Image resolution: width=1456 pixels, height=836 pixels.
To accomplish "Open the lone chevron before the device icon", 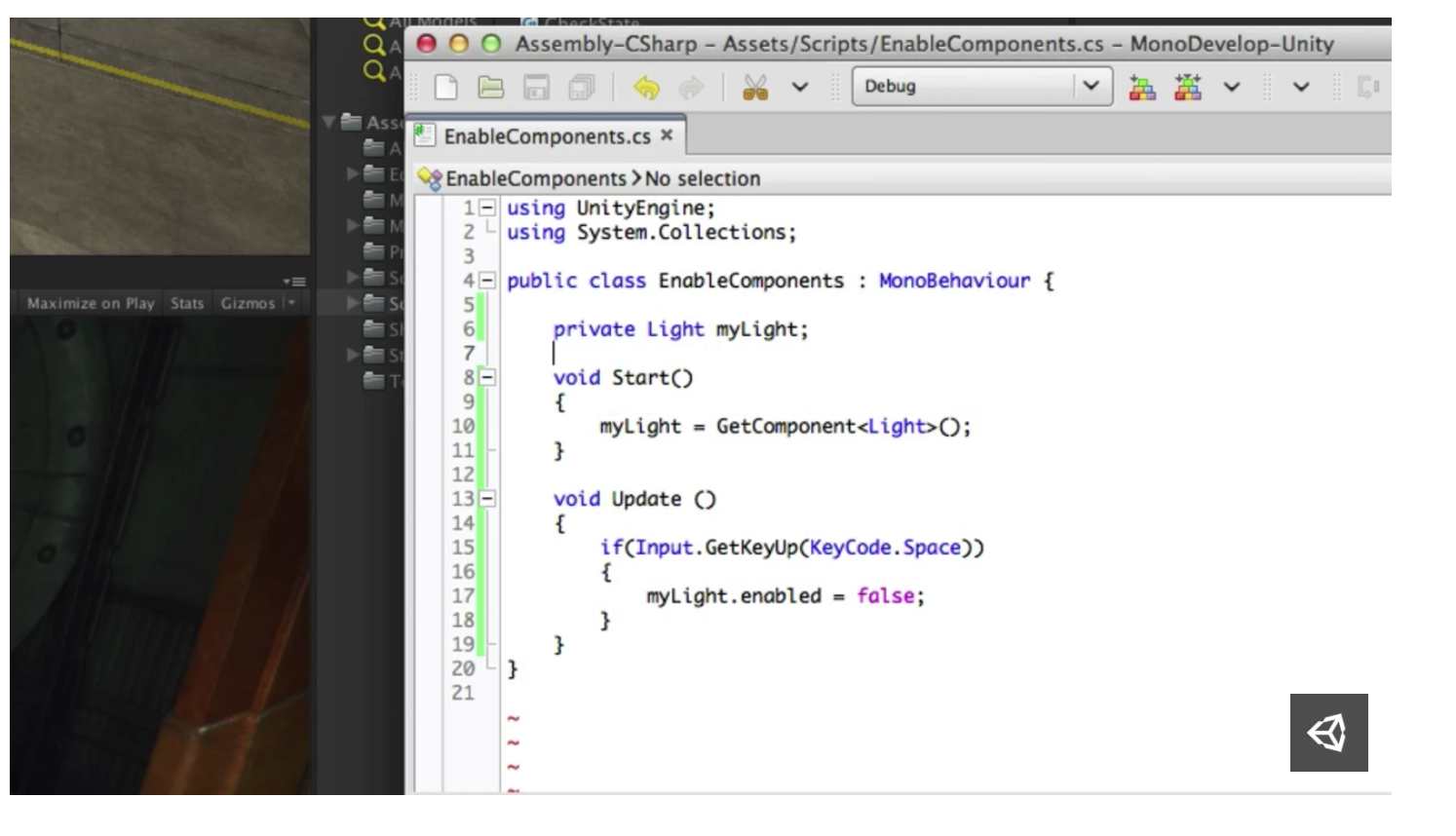I will [x=1301, y=88].
